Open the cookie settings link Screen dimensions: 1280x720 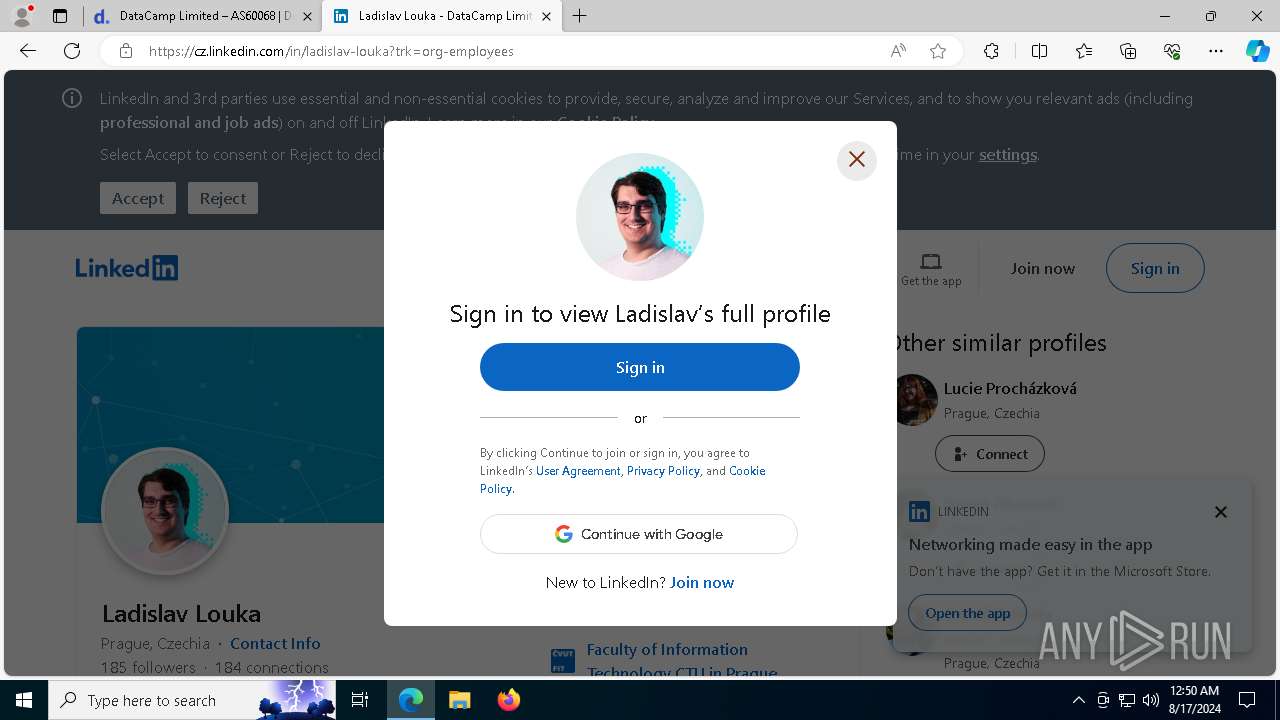coord(1007,155)
